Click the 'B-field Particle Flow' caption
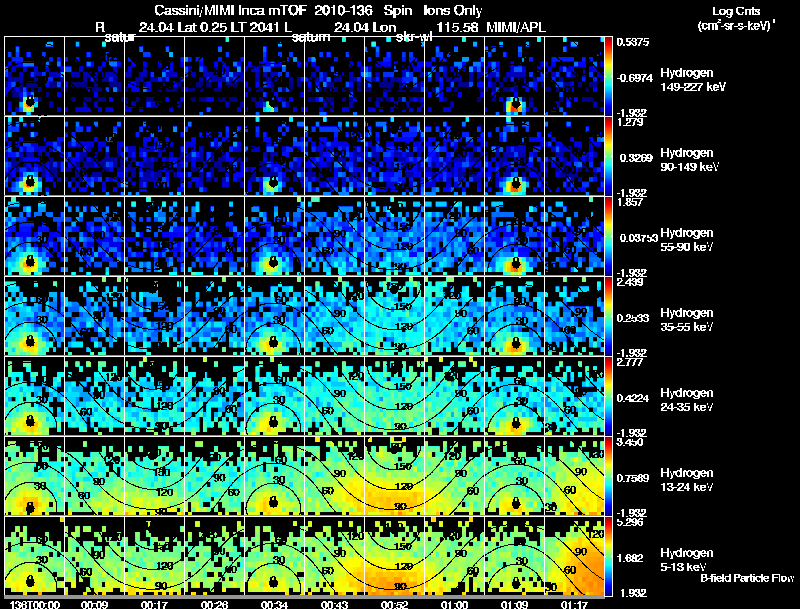Viewport: 800px width, 609px height. 747,578
